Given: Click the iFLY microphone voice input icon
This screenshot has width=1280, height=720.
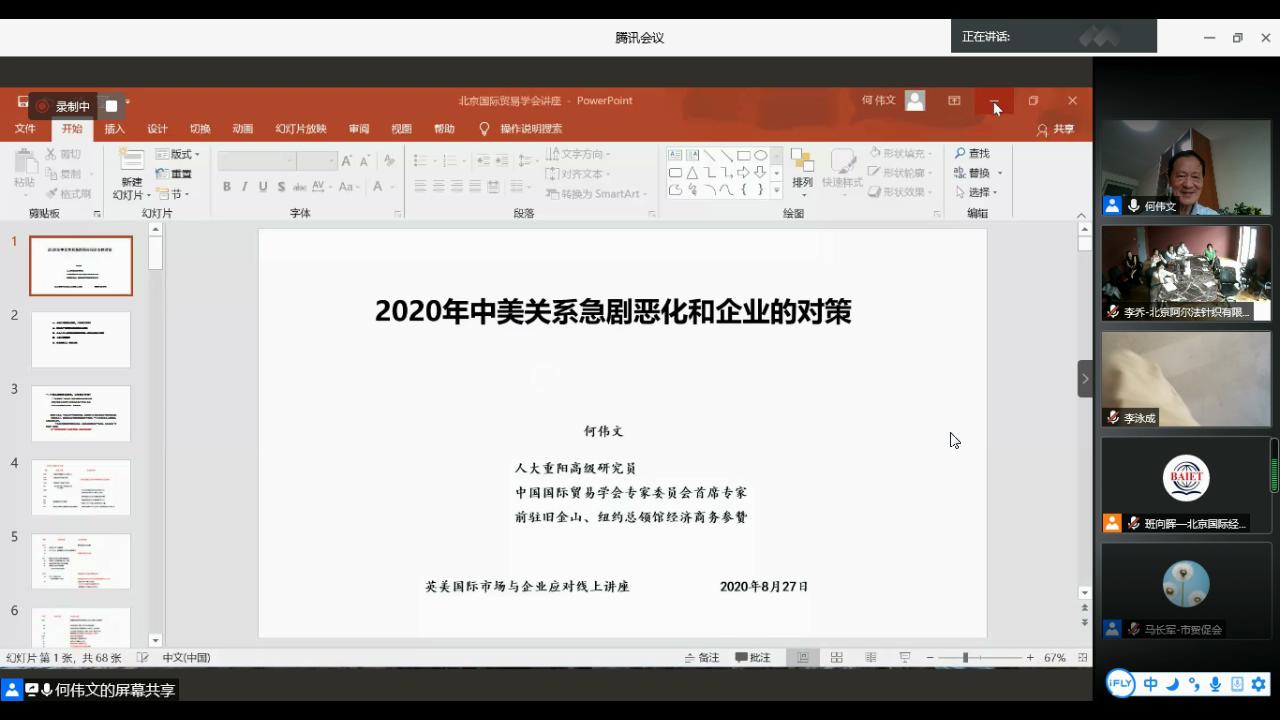Looking at the screenshot, I should (x=1215, y=684).
